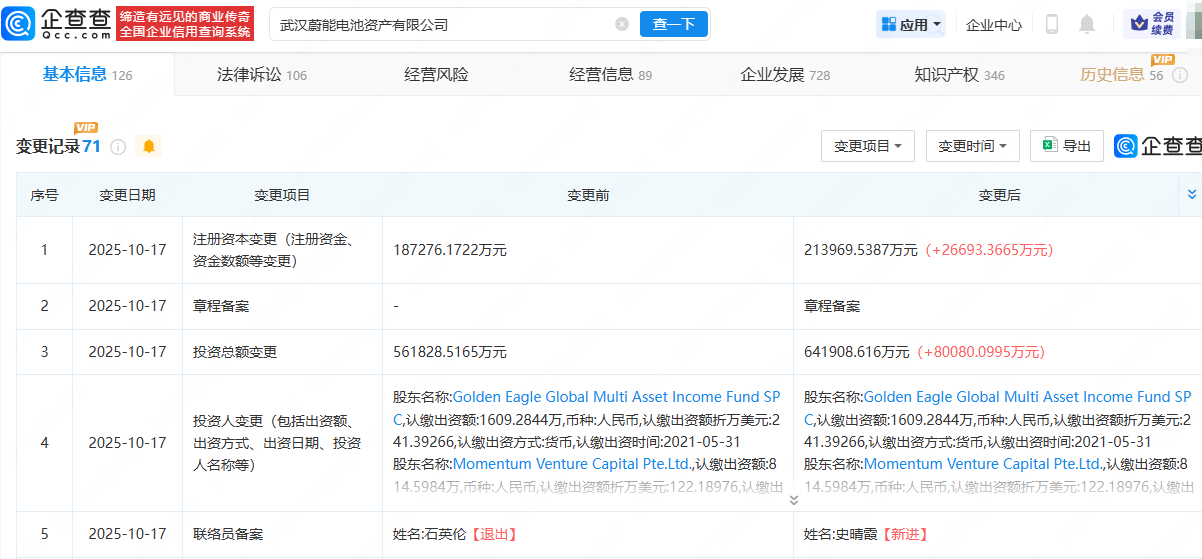Expand the truncated investor change row 4

[794, 499]
